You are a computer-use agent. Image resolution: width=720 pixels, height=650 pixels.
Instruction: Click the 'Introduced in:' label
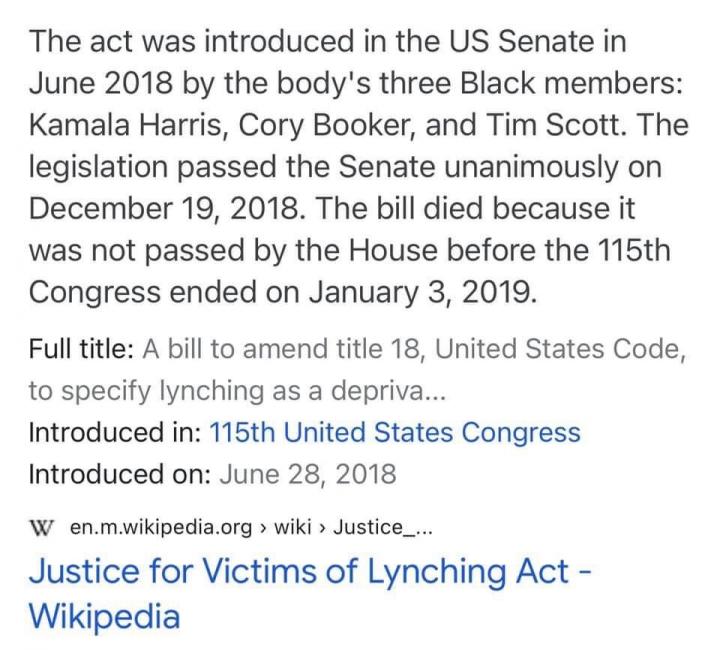(x=114, y=432)
